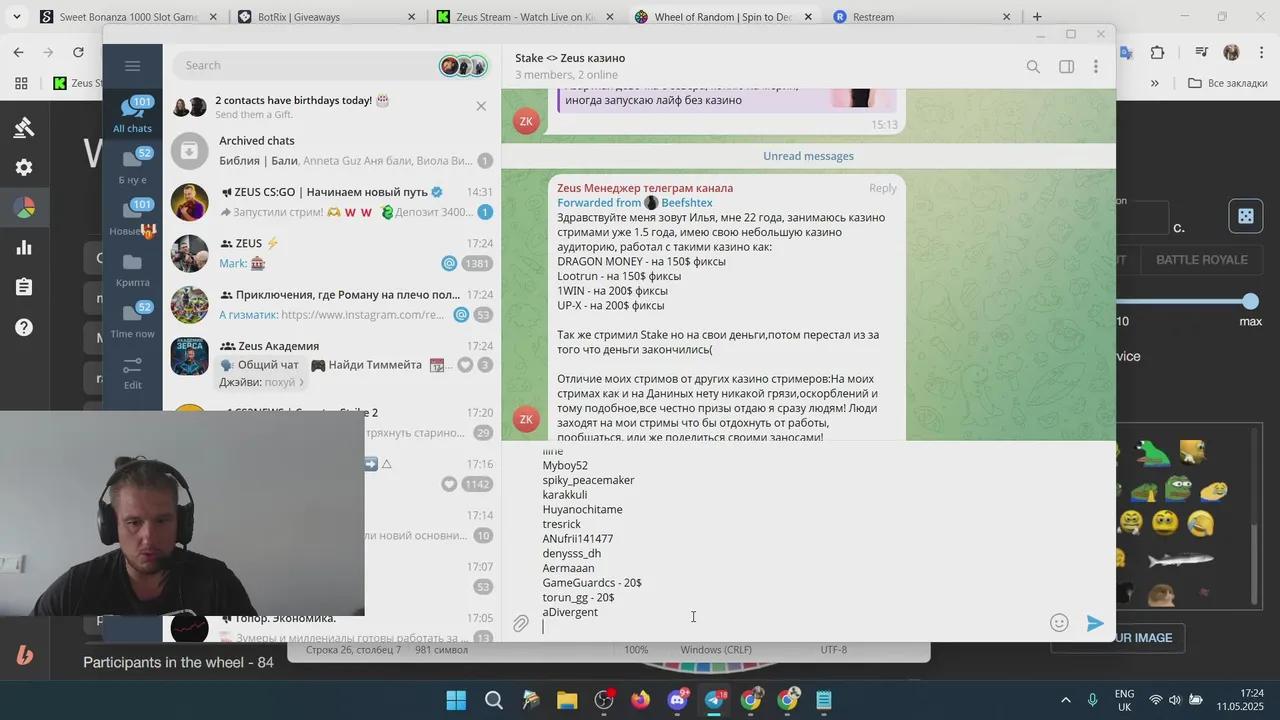The image size is (1280, 720).
Task: Click the attach file paperclip icon
Action: click(x=521, y=624)
